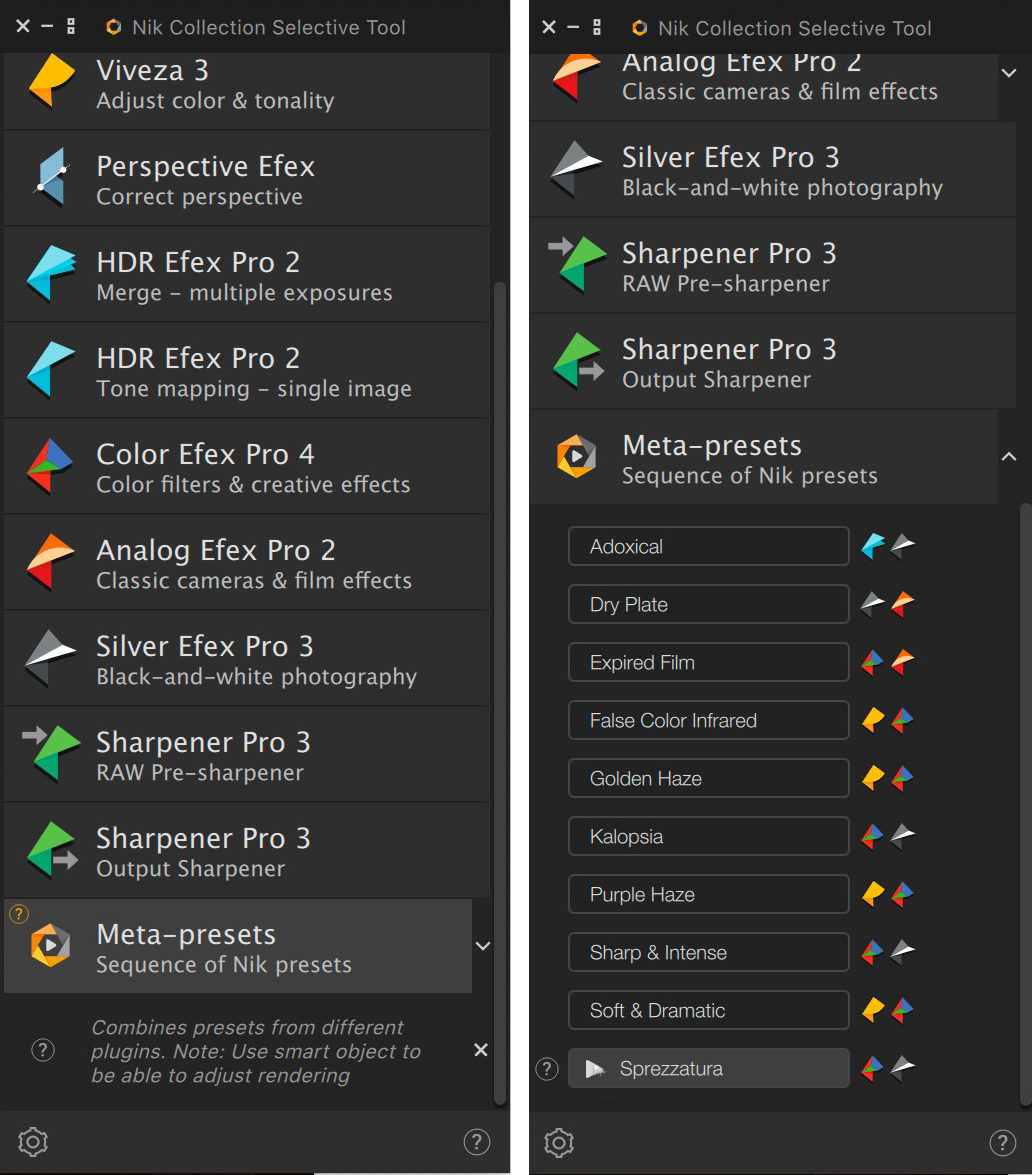Open Silver Efex Pro 3 for black-and-white
Viewport: 1032px width, 1175px height.
pos(50,658)
